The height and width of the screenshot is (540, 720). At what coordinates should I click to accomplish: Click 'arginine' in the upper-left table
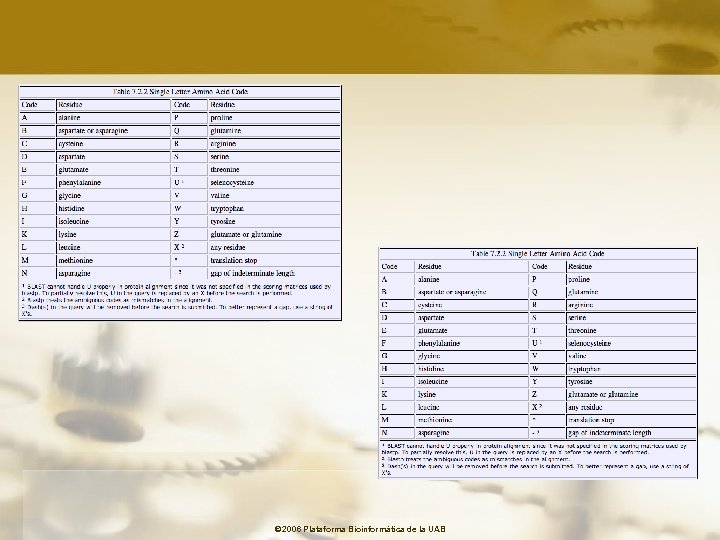click(223, 144)
